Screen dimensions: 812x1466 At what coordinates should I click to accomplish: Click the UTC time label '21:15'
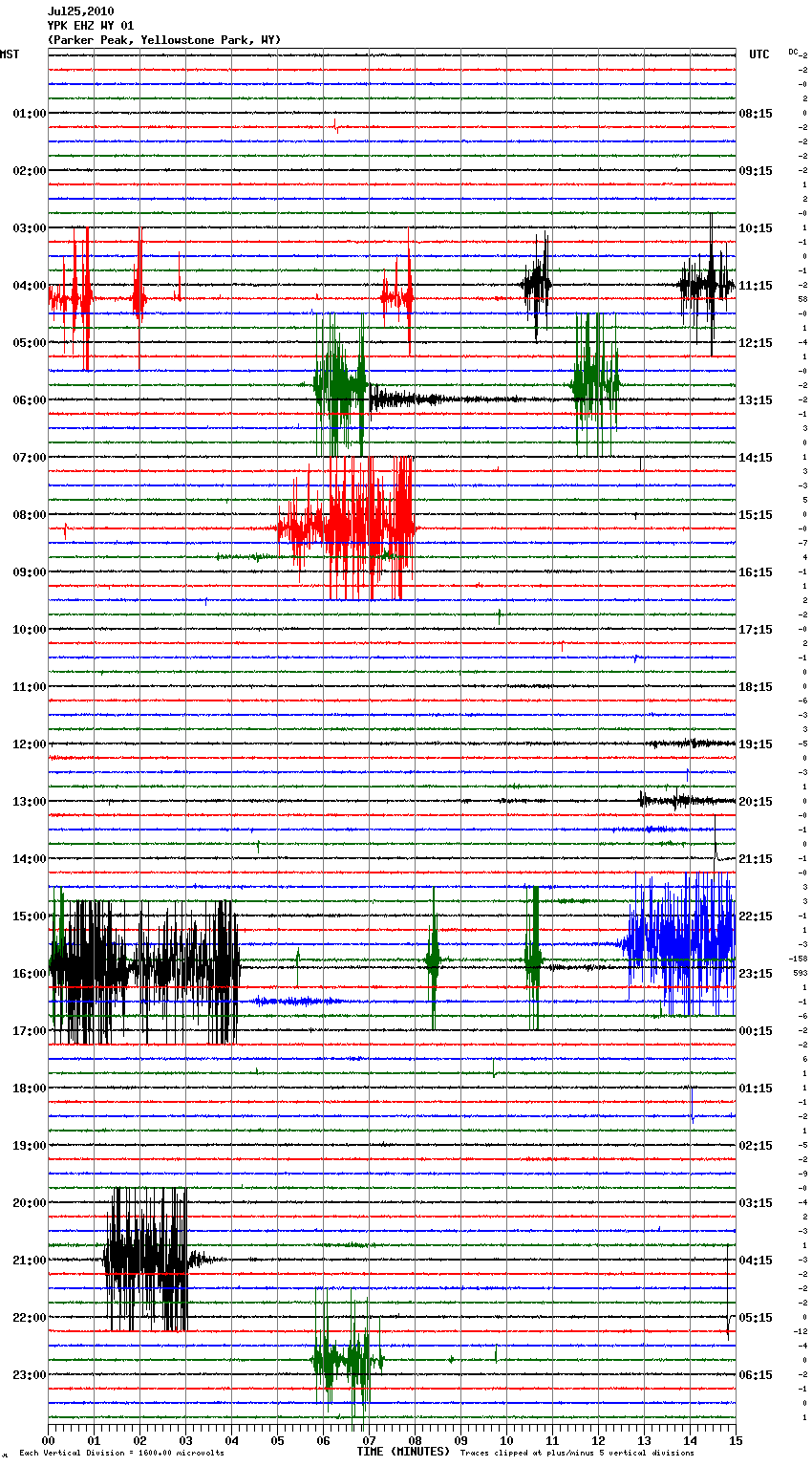(756, 859)
